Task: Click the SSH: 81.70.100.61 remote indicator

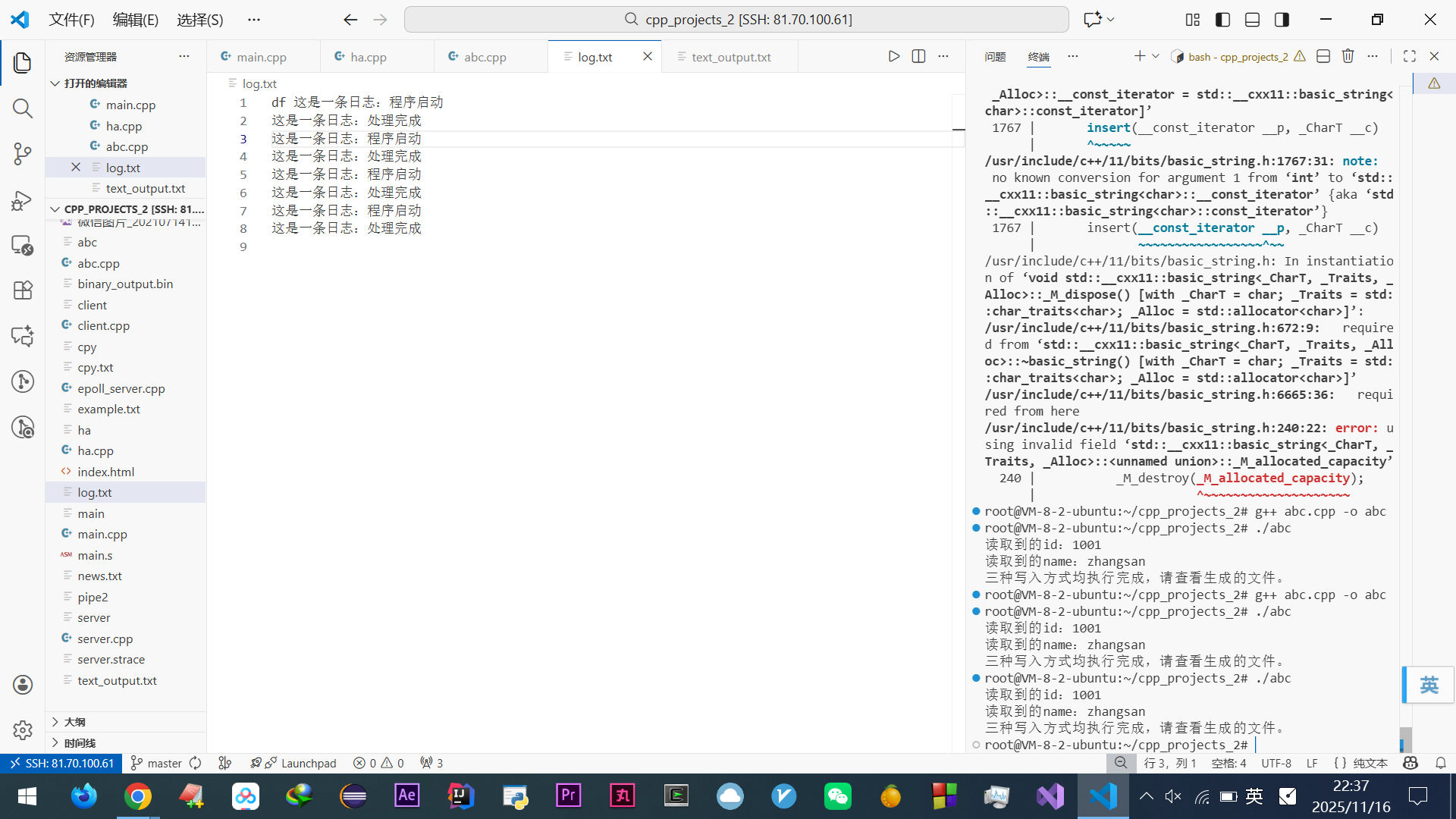Action: click(x=61, y=763)
